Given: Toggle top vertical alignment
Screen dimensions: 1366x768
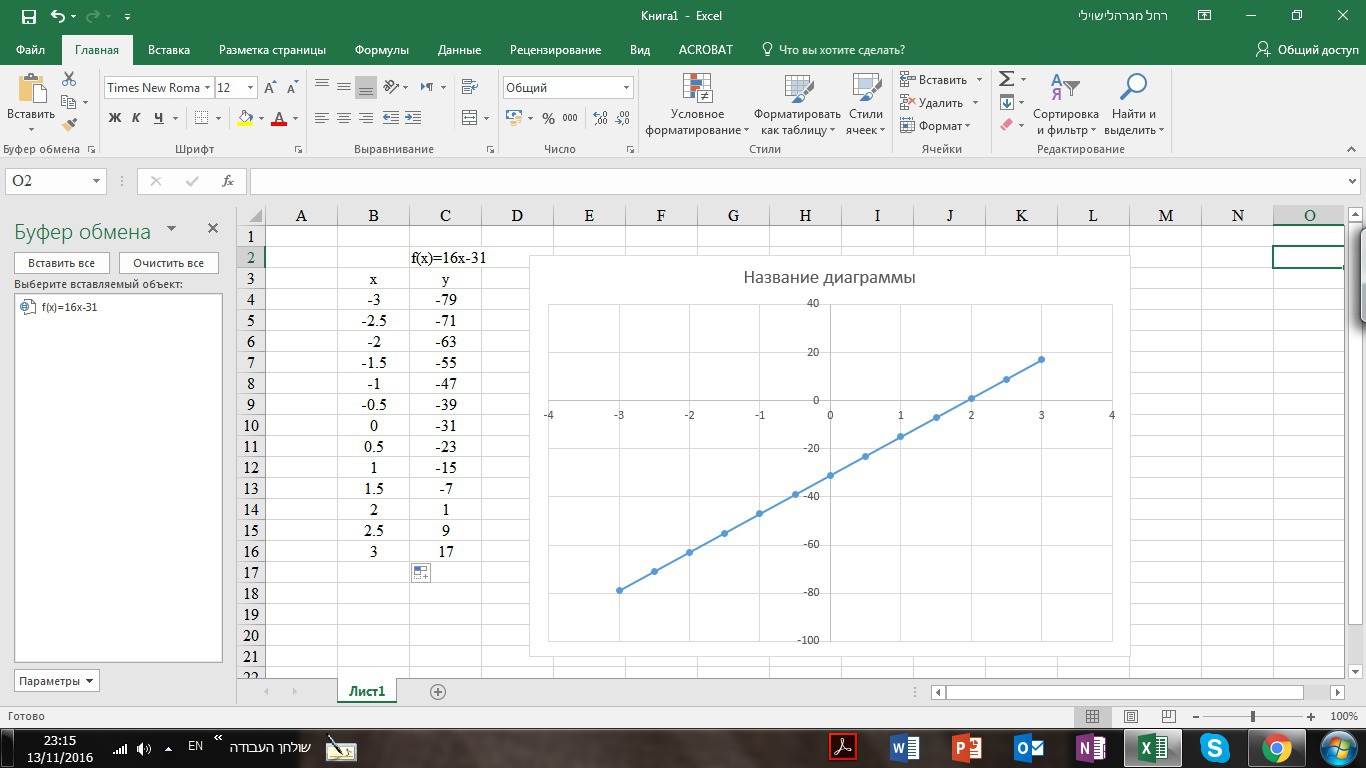Looking at the screenshot, I should [322, 87].
